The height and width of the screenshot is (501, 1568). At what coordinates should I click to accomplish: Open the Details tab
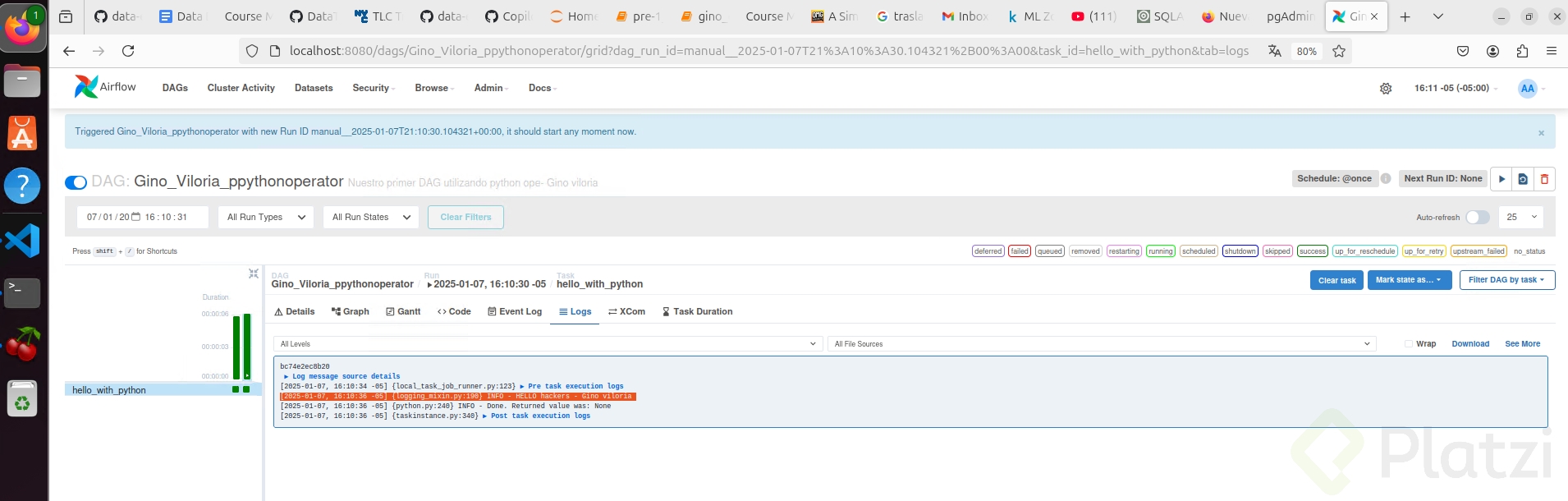pyautogui.click(x=295, y=311)
